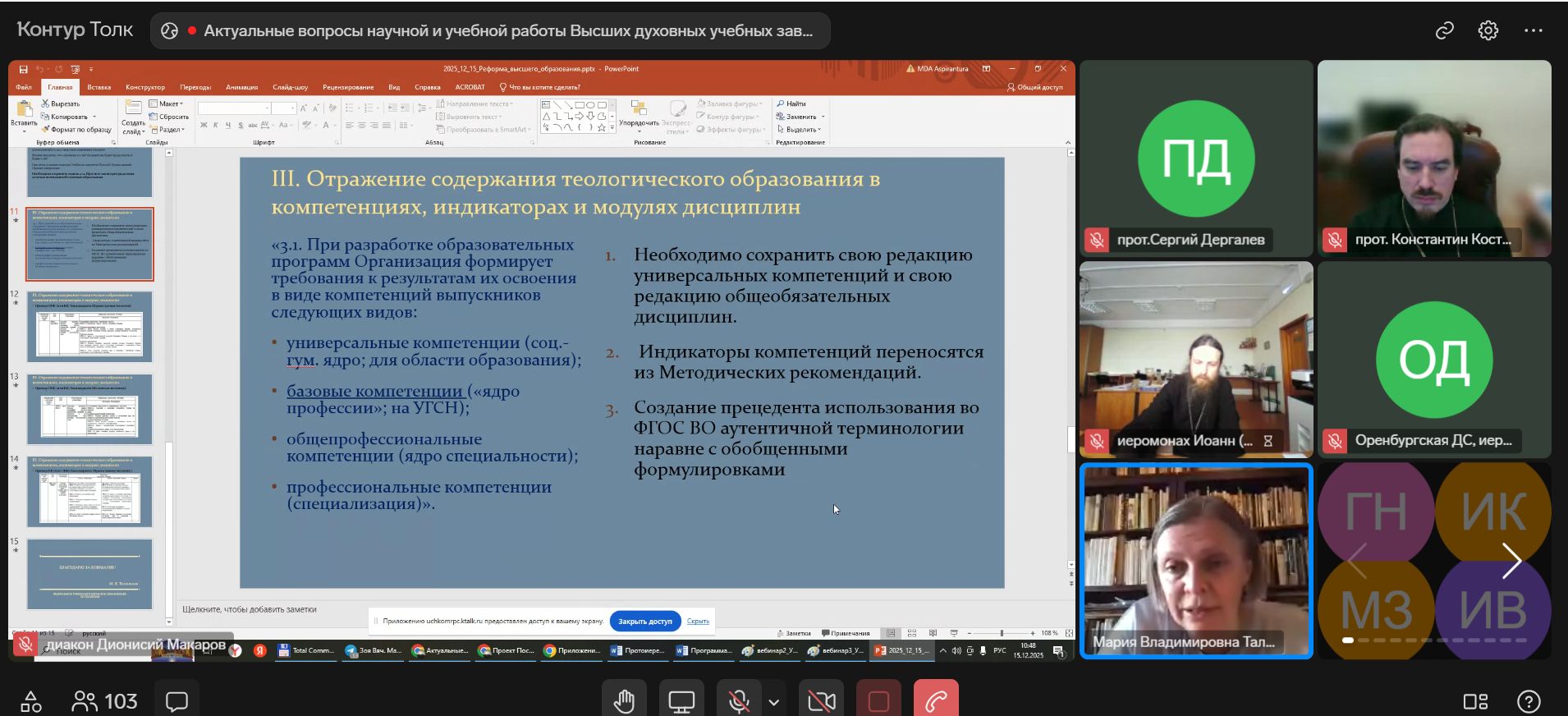The height and width of the screenshot is (716, 1568).
Task: Expand microphone options chevron
Action: pyautogui.click(x=773, y=702)
